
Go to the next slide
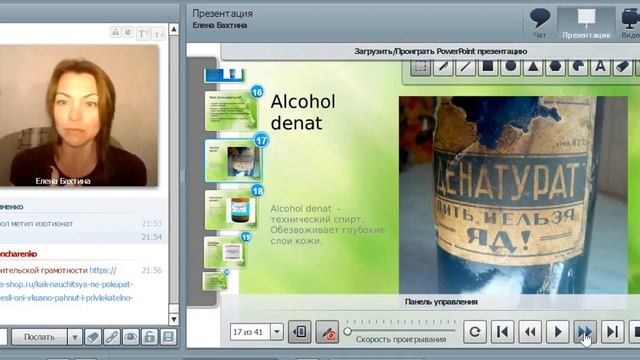[x=585, y=332]
